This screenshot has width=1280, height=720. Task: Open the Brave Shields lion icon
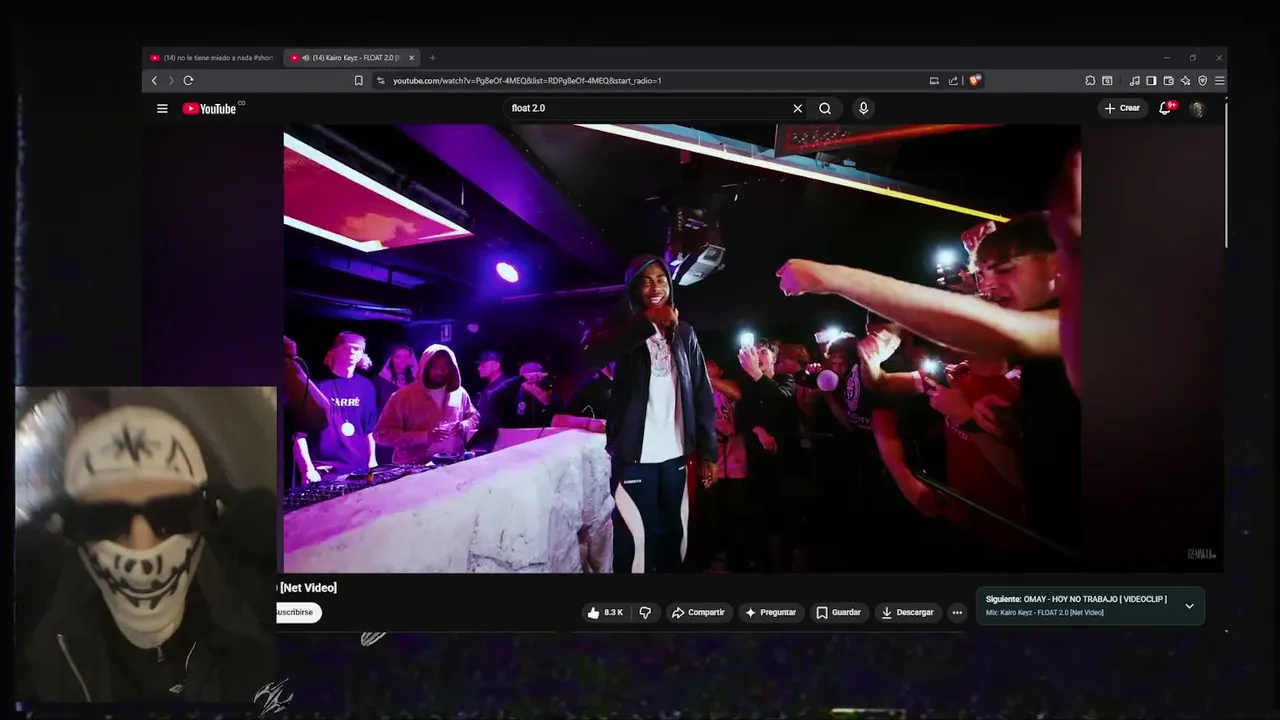(974, 80)
